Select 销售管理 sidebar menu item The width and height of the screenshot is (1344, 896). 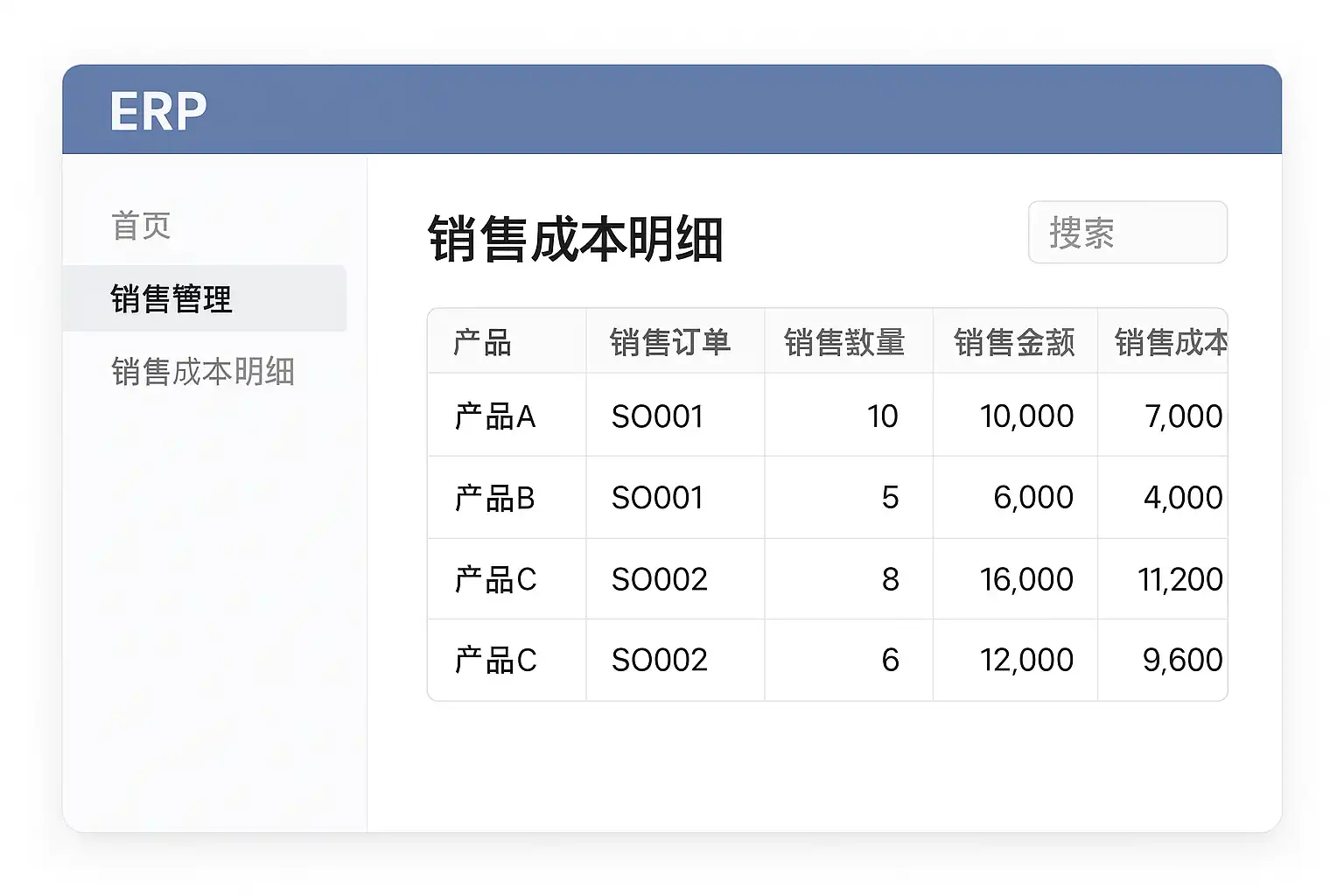coord(171,299)
